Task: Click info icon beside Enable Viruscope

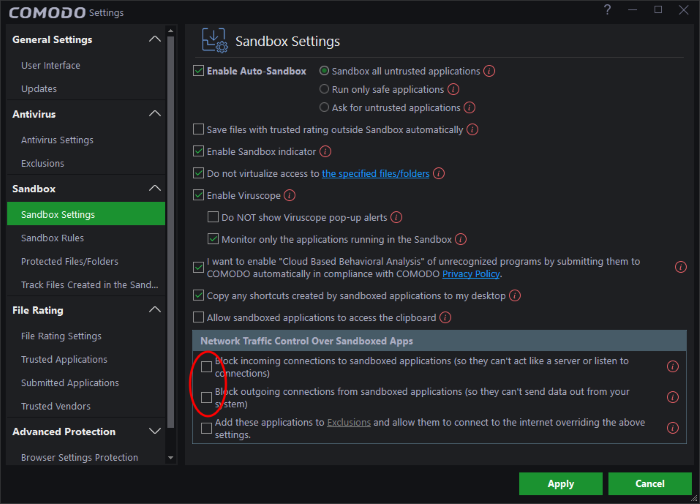Action: [290, 195]
